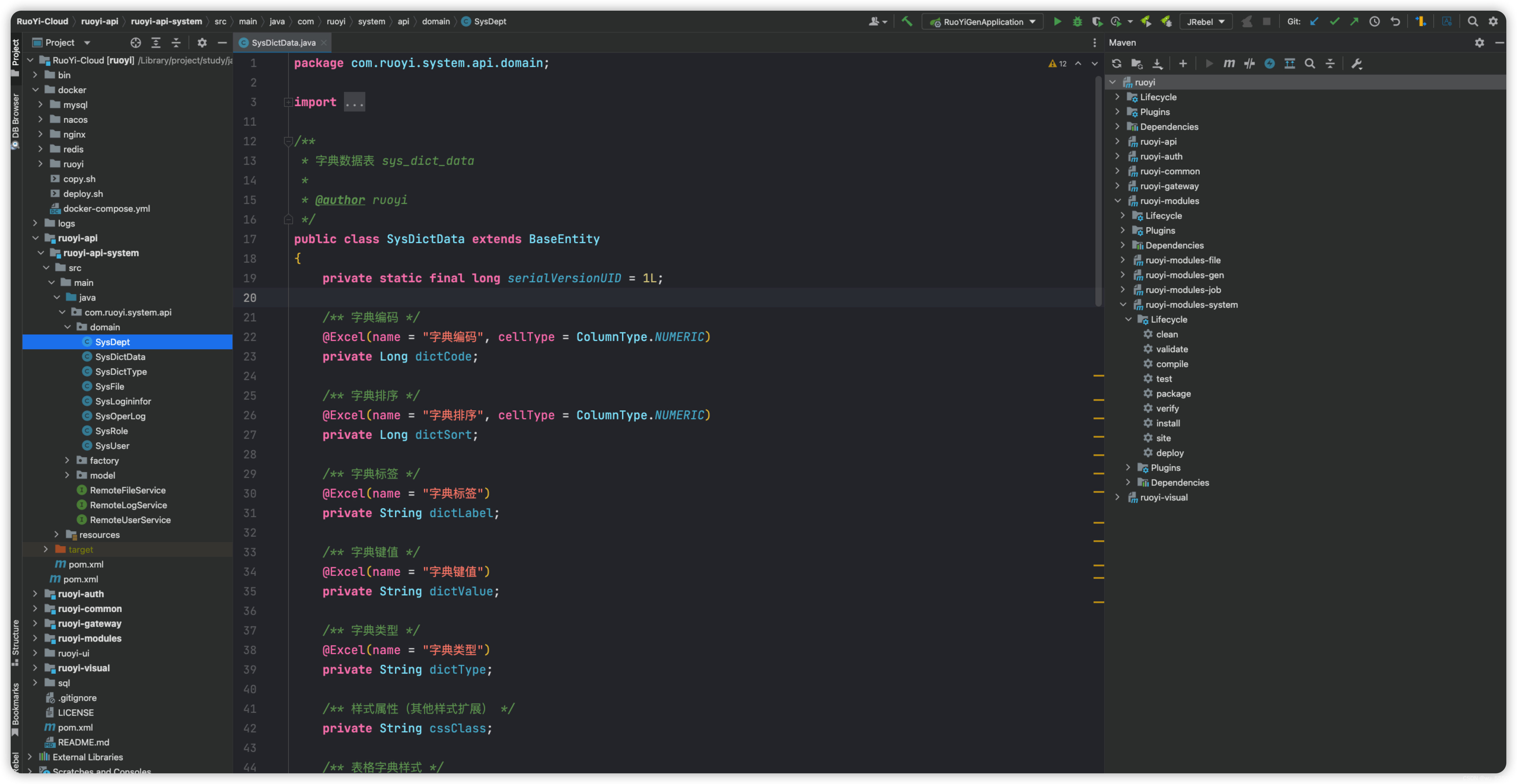Commit changes with the green checkmark

pyautogui.click(x=1334, y=21)
